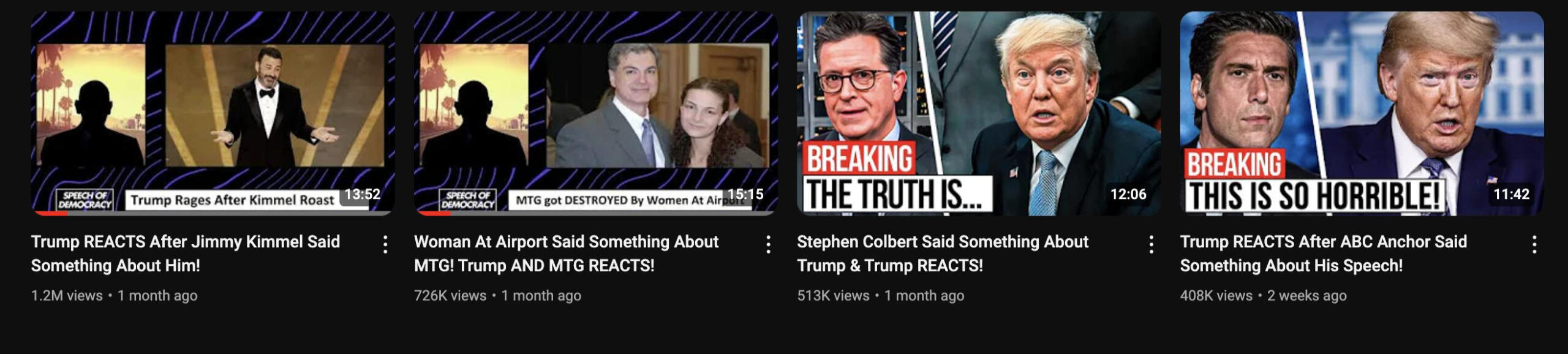Click the red watch progress bar on Kimmel video

50,213
